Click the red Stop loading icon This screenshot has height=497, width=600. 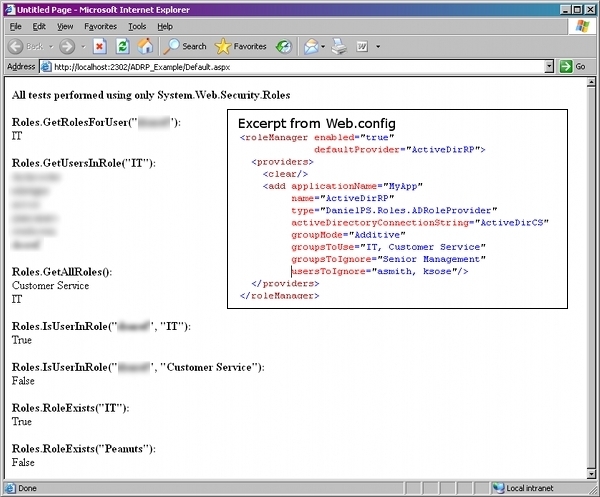tap(99, 47)
